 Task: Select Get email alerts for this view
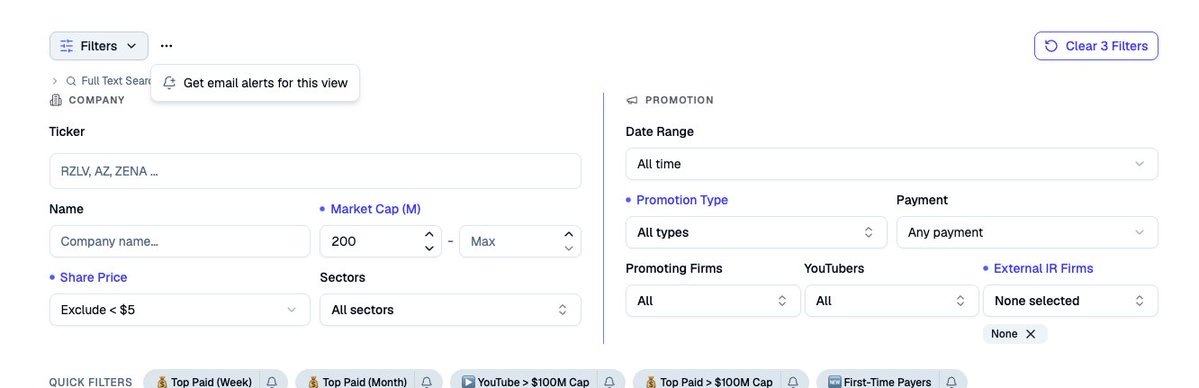255,83
